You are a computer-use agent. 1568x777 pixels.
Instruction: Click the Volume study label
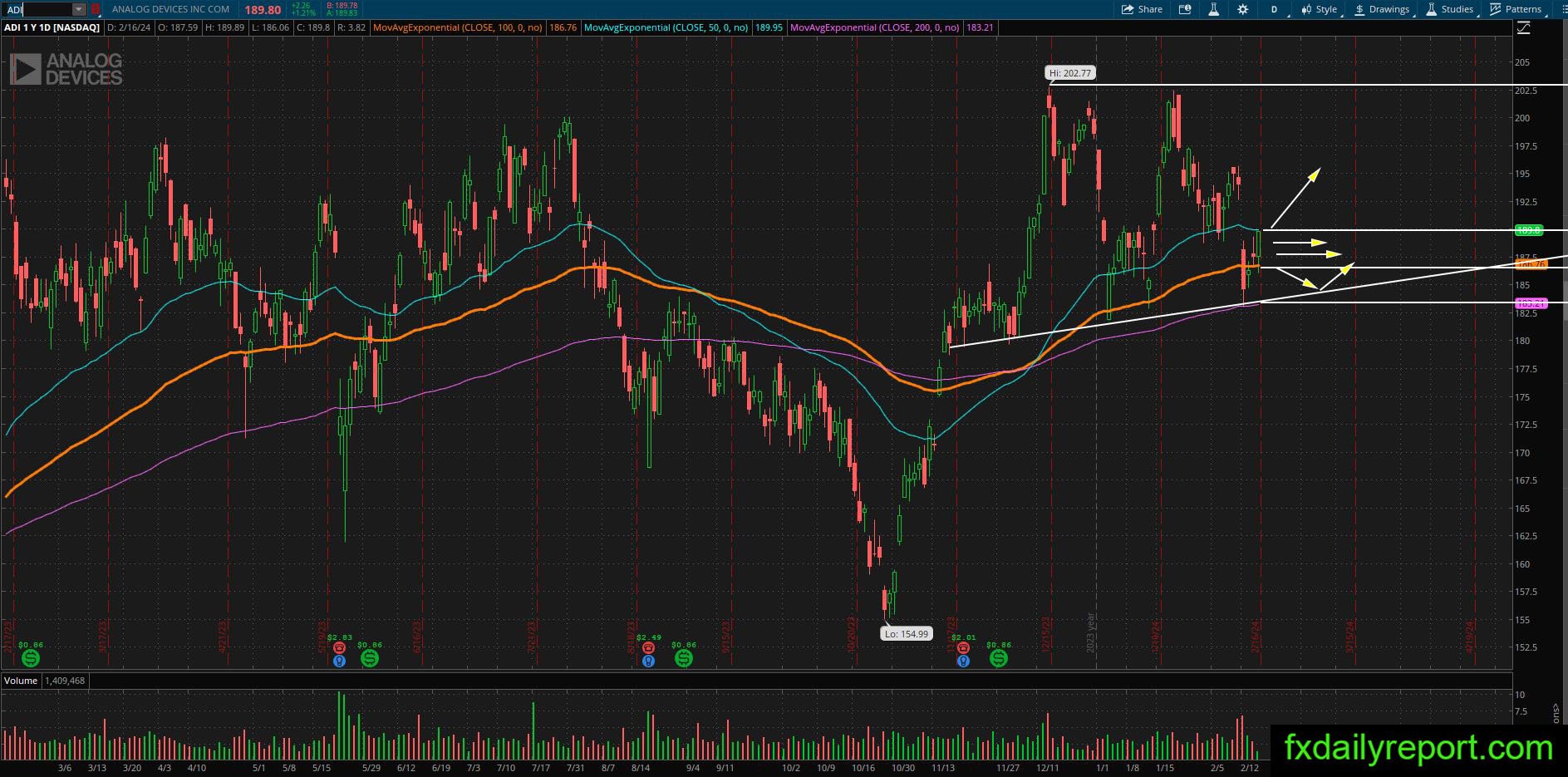(21, 681)
